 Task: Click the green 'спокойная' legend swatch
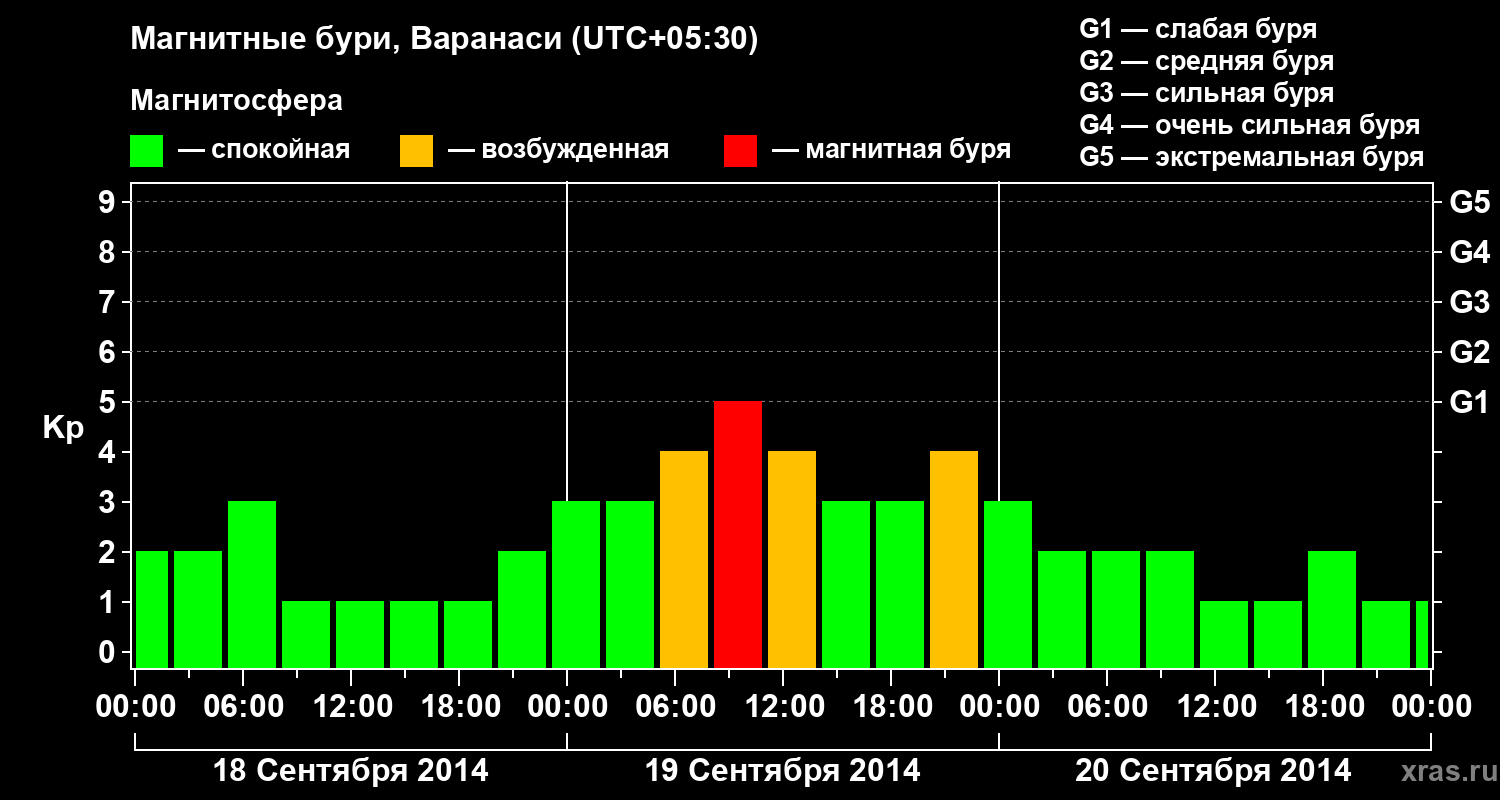[147, 151]
